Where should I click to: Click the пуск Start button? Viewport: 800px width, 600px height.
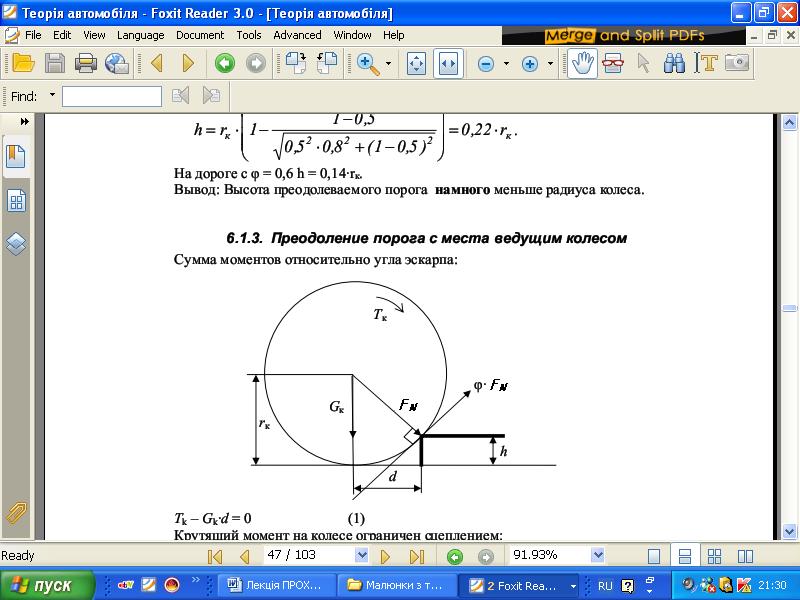pyautogui.click(x=46, y=585)
